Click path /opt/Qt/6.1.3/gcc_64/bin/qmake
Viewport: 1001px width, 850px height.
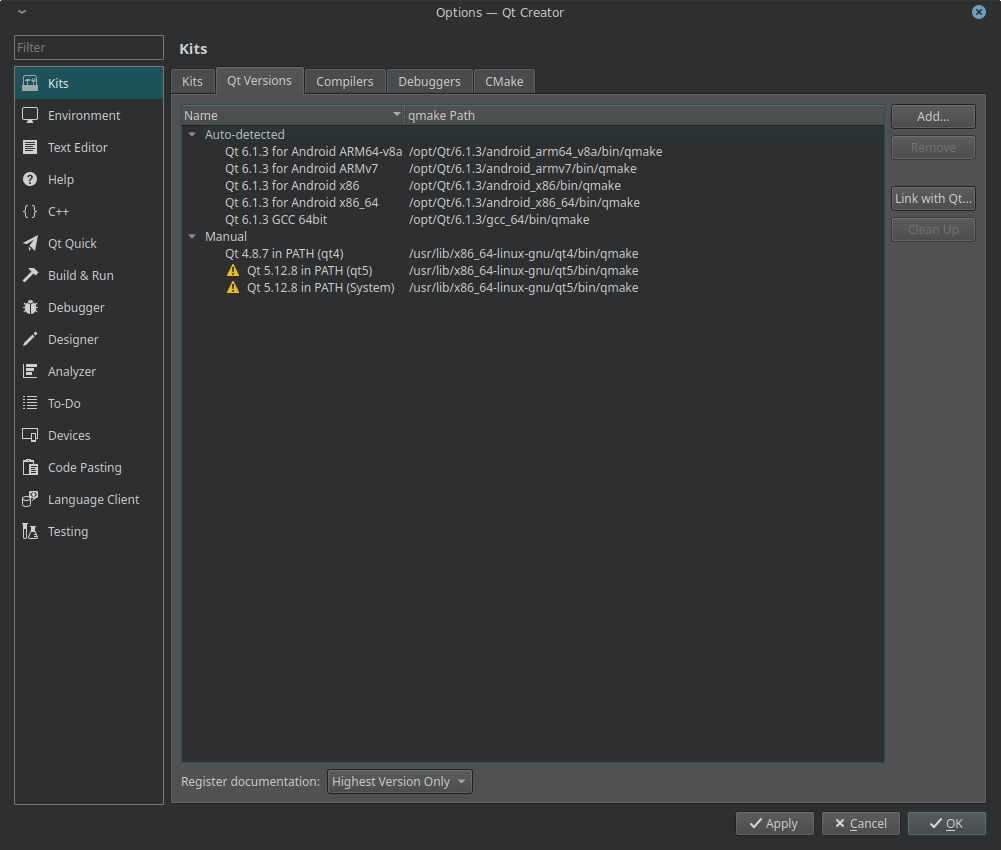click(499, 220)
